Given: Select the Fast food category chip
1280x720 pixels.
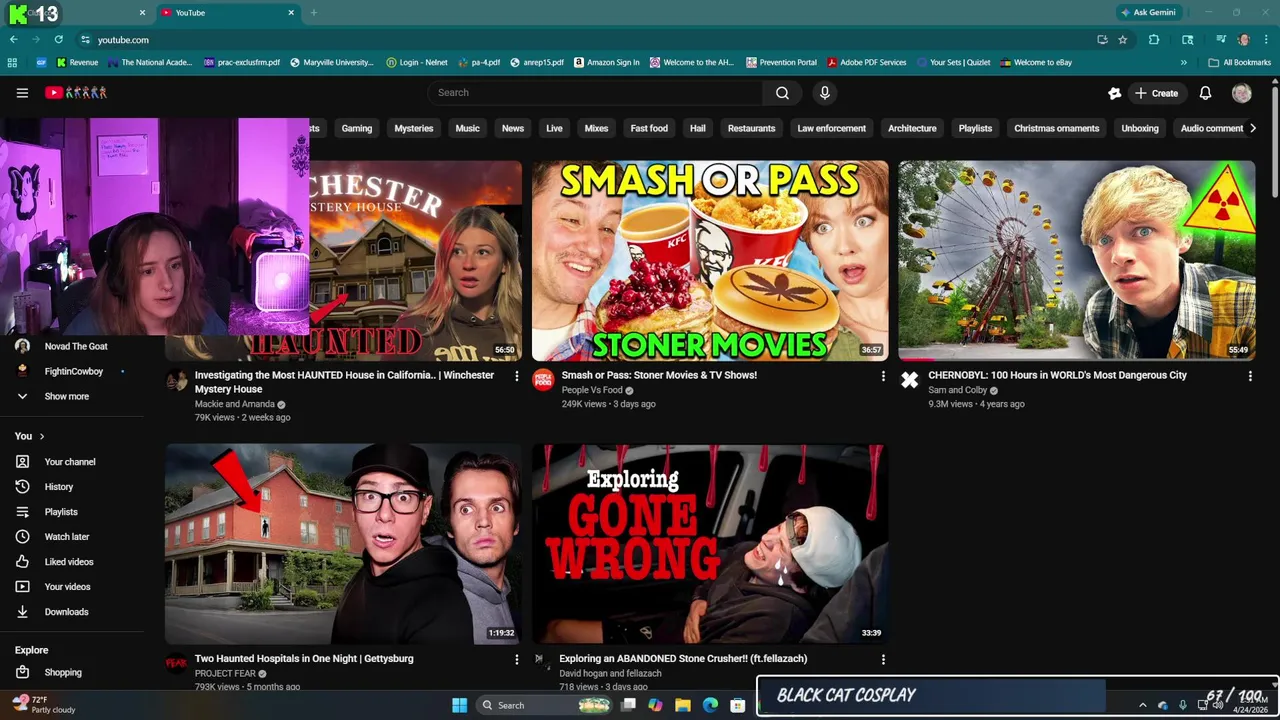Looking at the screenshot, I should 649,128.
